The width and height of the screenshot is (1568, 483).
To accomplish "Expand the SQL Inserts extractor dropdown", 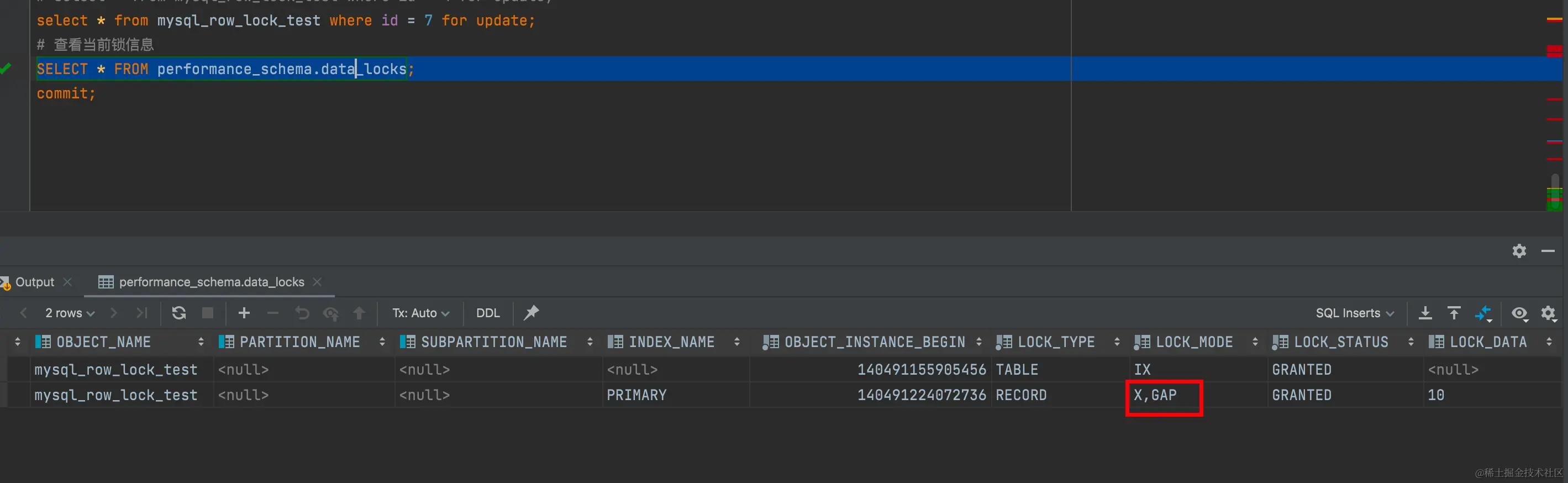I will coord(1354,313).
